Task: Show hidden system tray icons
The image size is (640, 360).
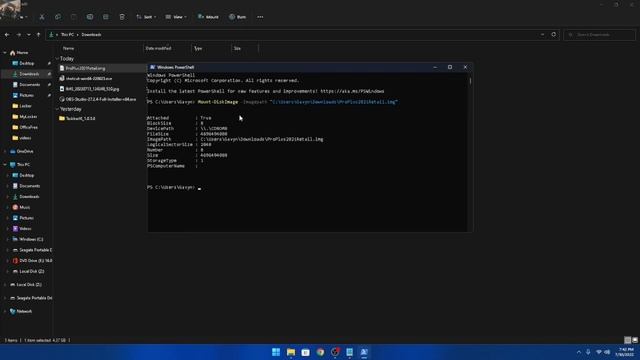Action: (579, 352)
